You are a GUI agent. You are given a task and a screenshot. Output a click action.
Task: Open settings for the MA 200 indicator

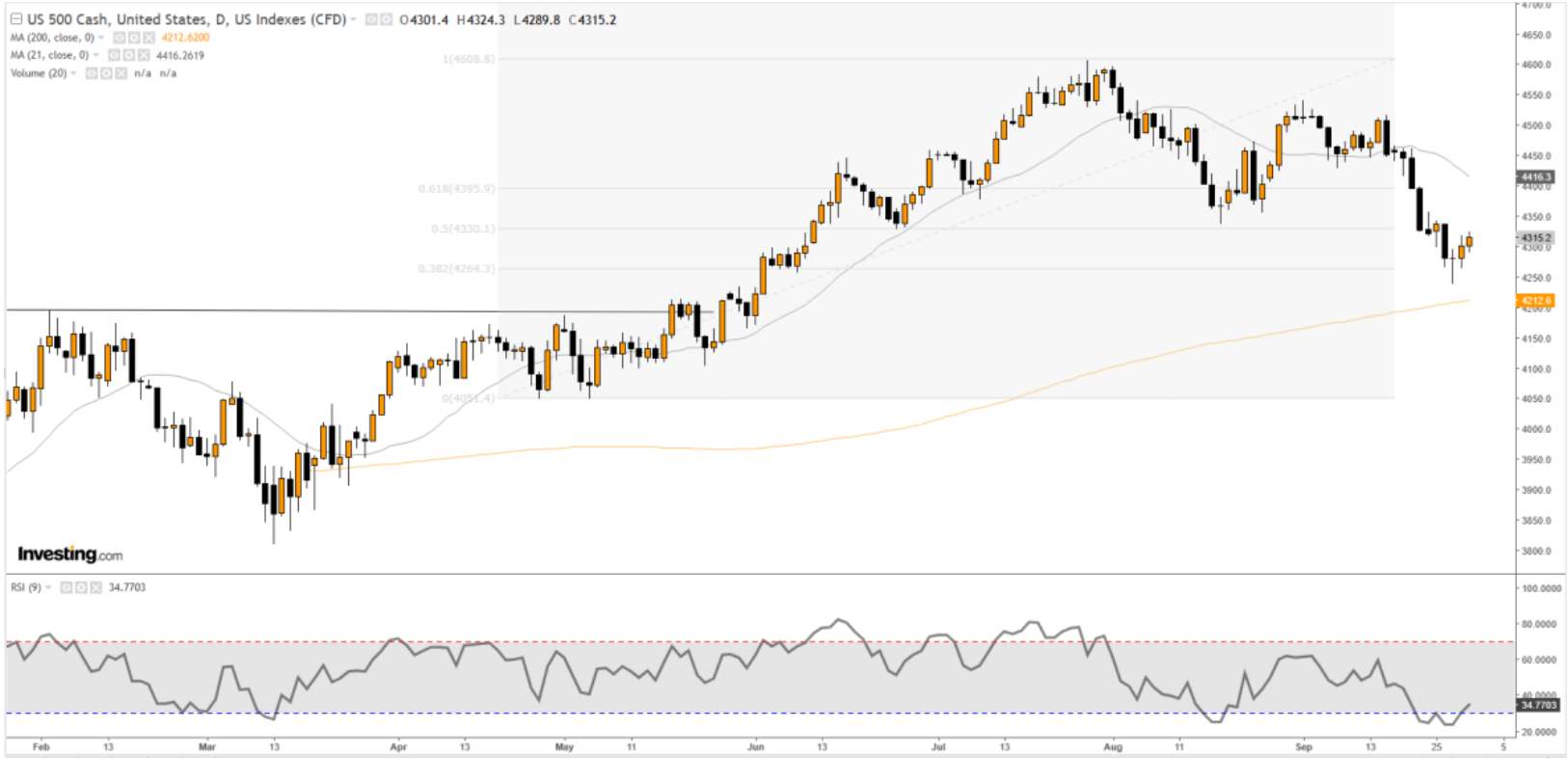pyautogui.click(x=134, y=38)
